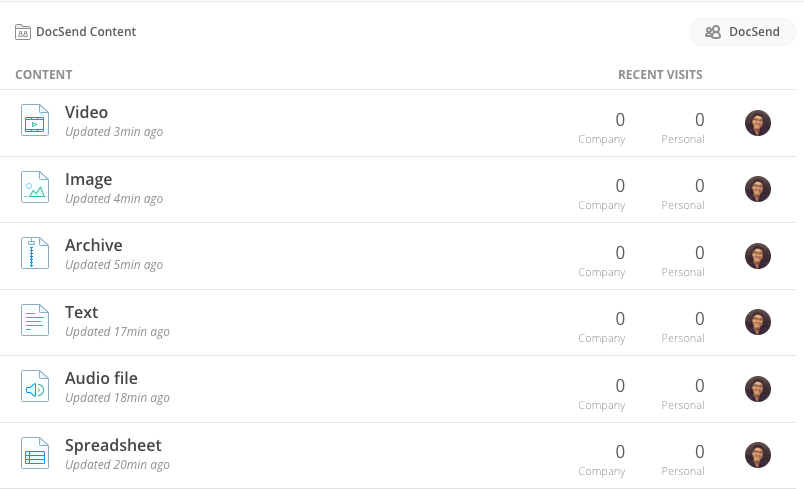Screen dimensions: 804x489
Task: Open the Audio file title
Action: [x=101, y=378]
